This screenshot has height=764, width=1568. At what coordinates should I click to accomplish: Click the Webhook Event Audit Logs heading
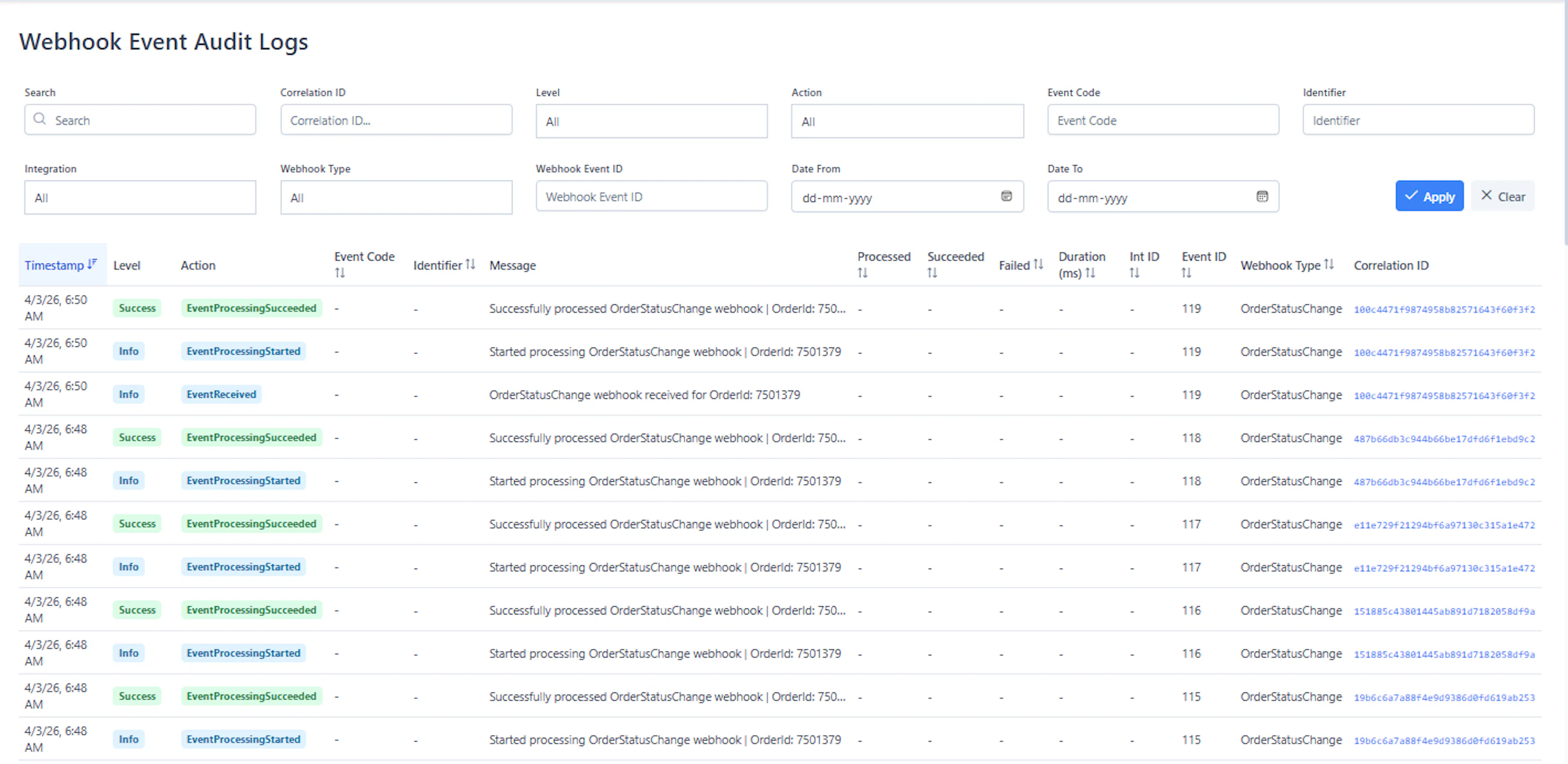click(x=164, y=41)
